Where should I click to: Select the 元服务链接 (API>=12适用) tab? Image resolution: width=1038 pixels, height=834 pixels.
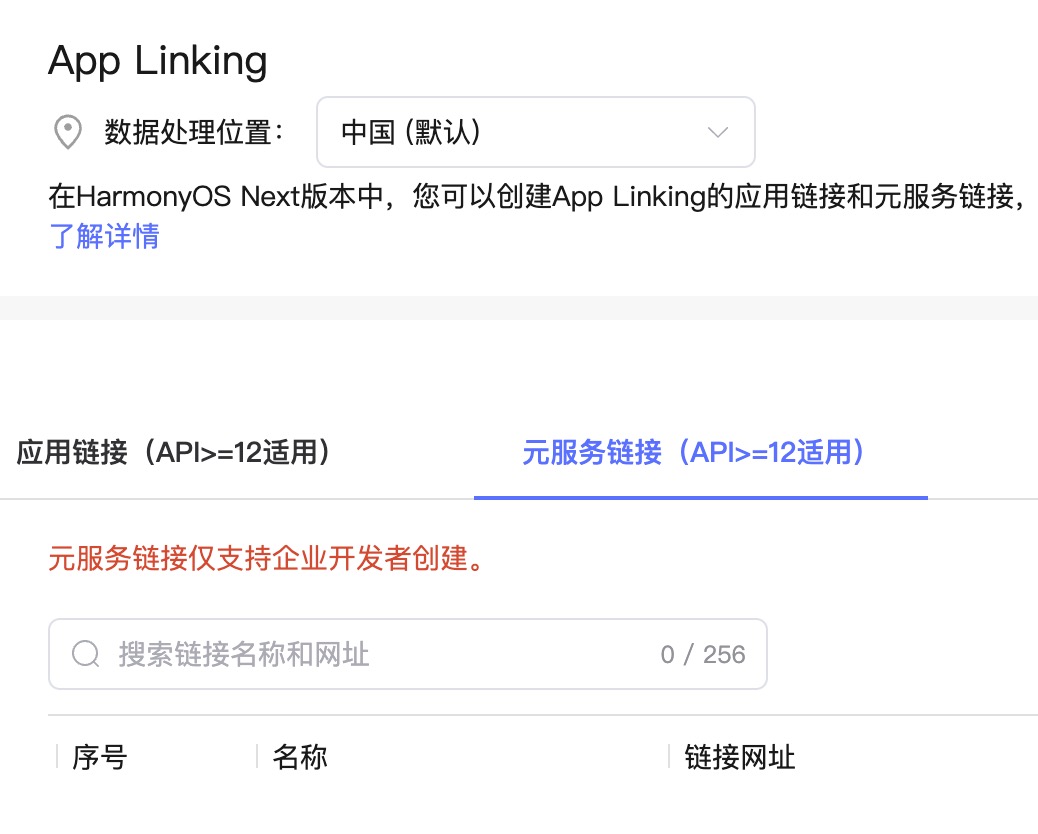click(x=693, y=453)
